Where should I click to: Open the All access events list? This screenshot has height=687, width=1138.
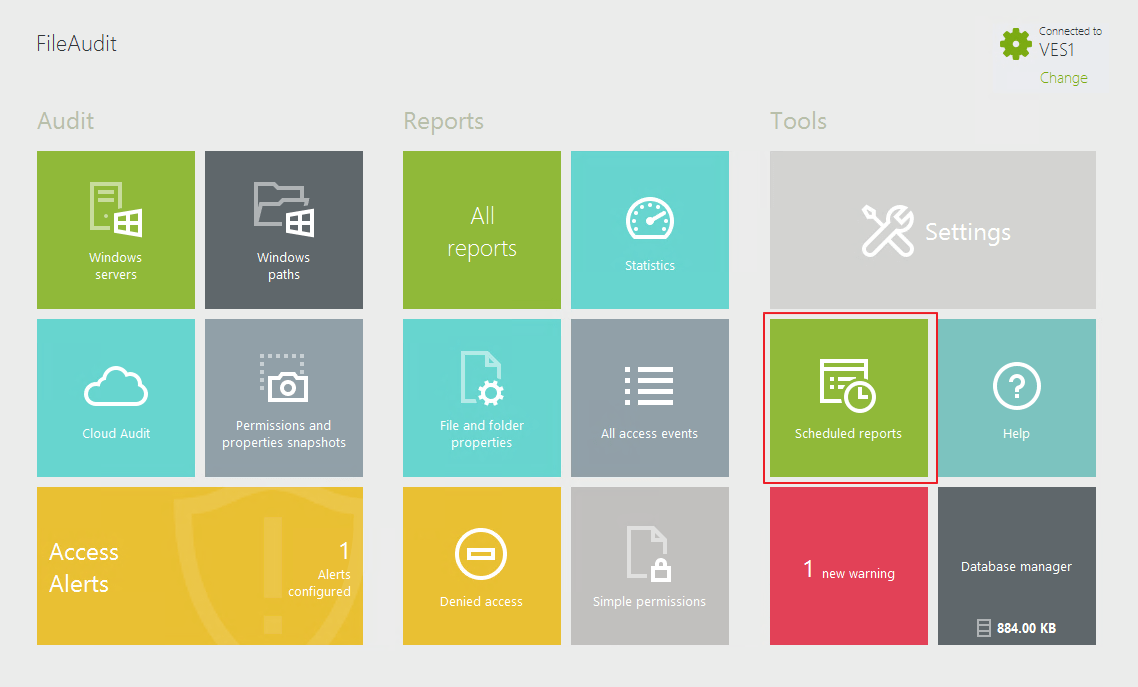click(x=650, y=398)
